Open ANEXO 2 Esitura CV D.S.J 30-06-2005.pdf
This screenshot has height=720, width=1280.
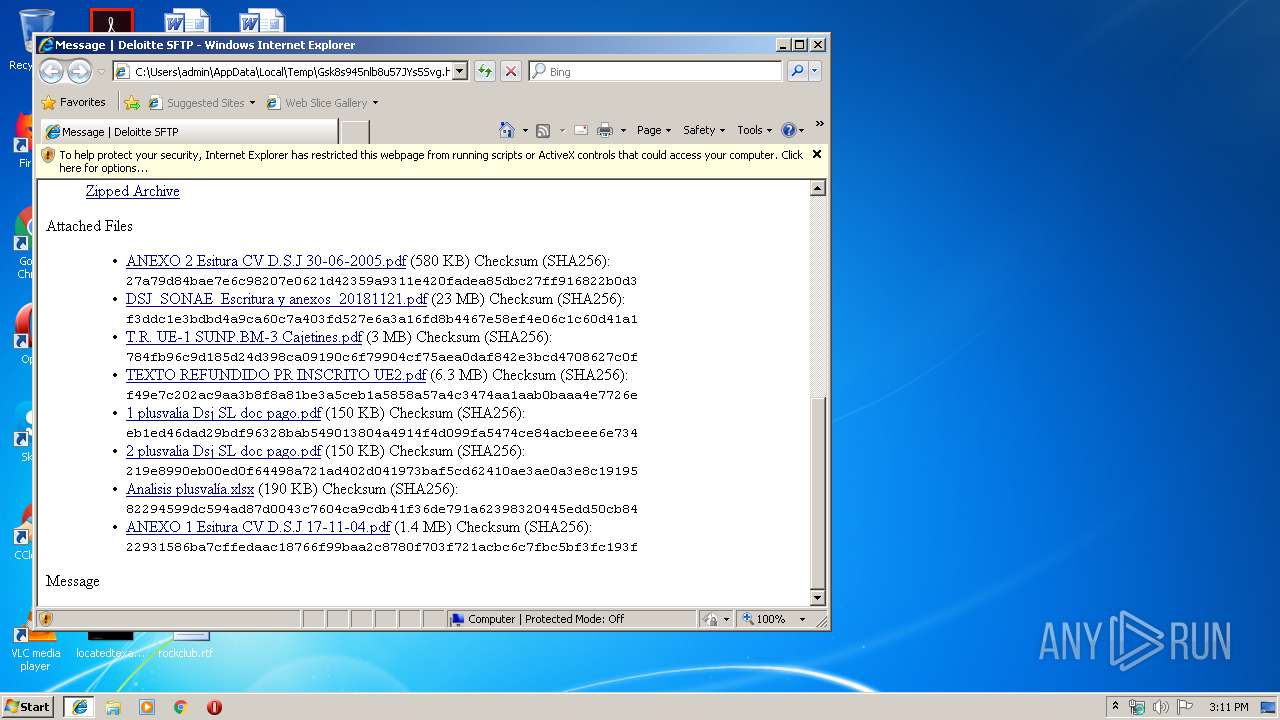click(x=266, y=261)
